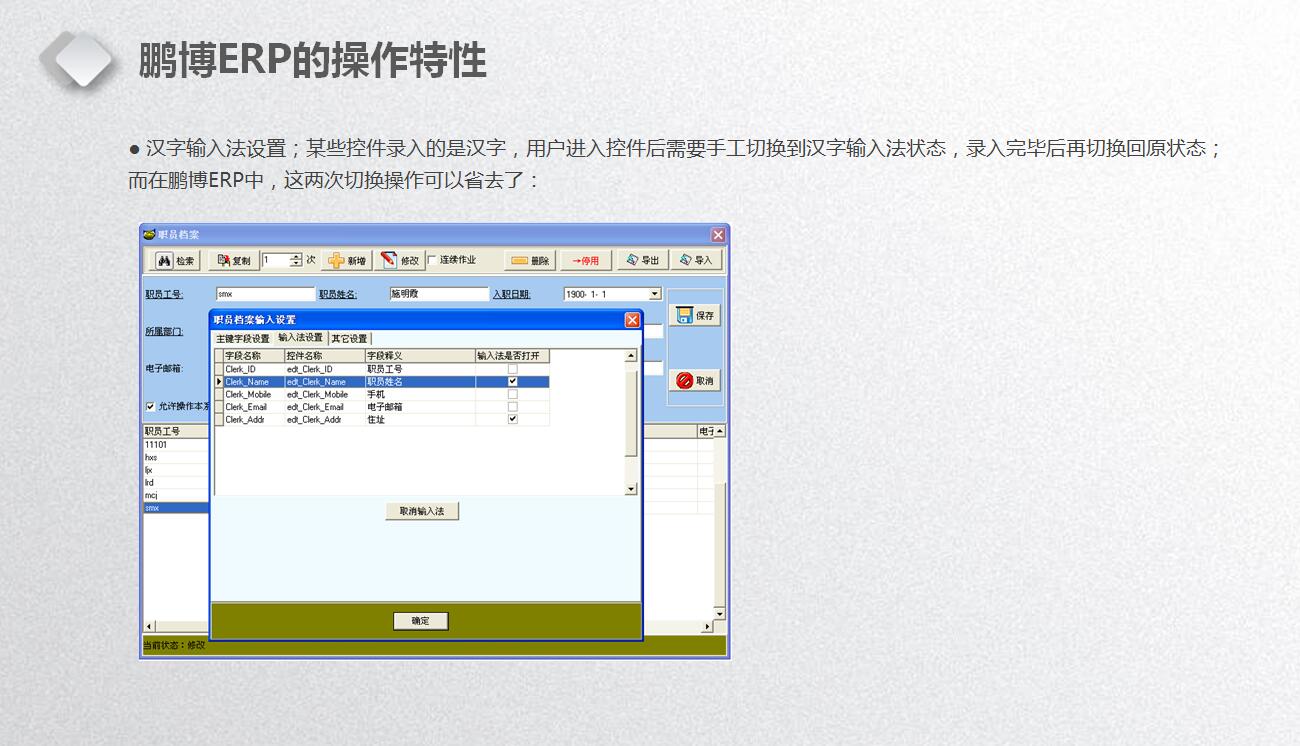Toggle the 连续作业 checkbox
1300x746 pixels.
point(432,260)
